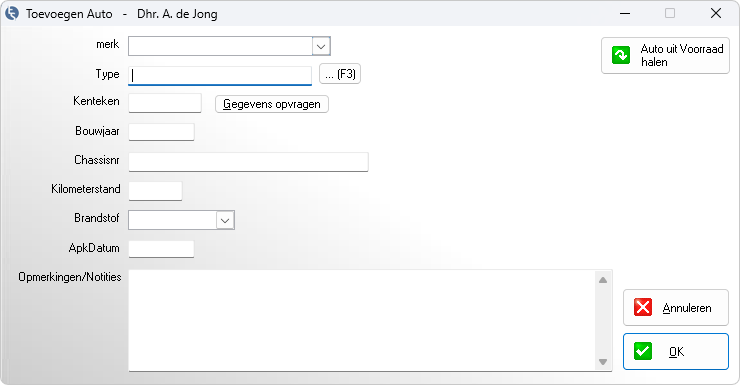Focus the Kilometerstand field
The width and height of the screenshot is (740, 385).
155,191
